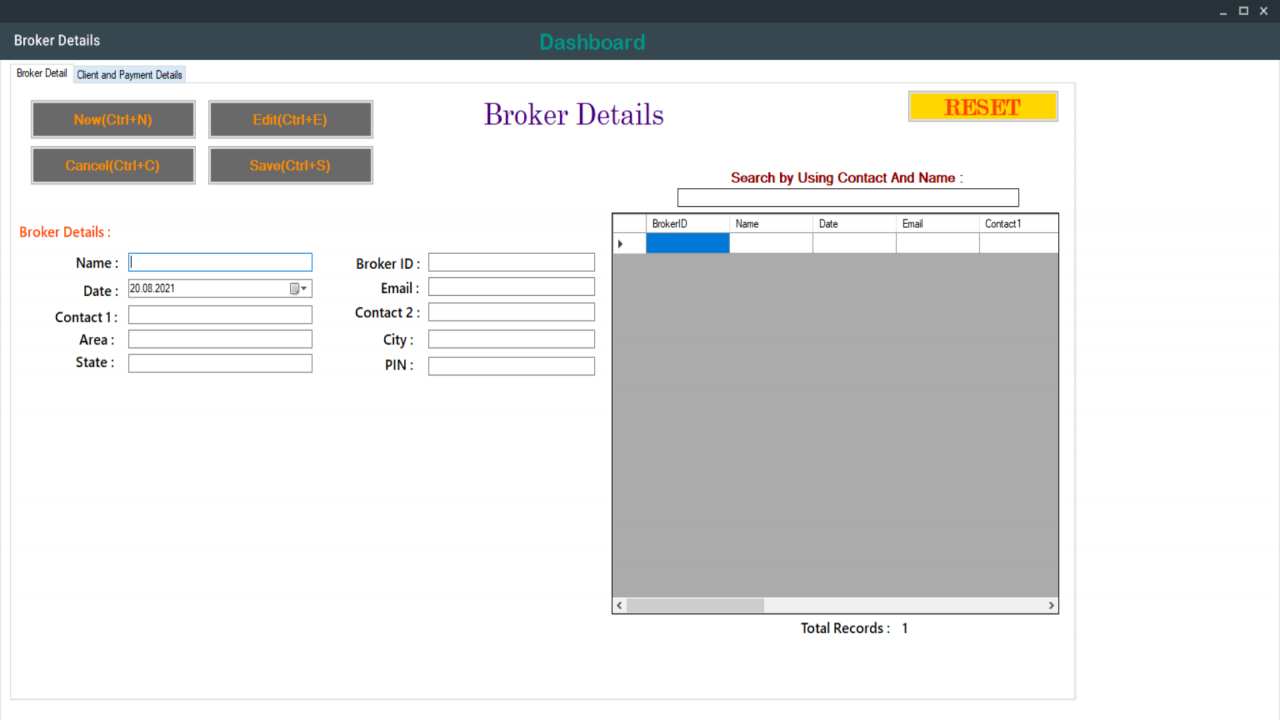Viewport: 1280px width, 720px height.
Task: Open the Date picker calendar dropdown
Action: 300,288
